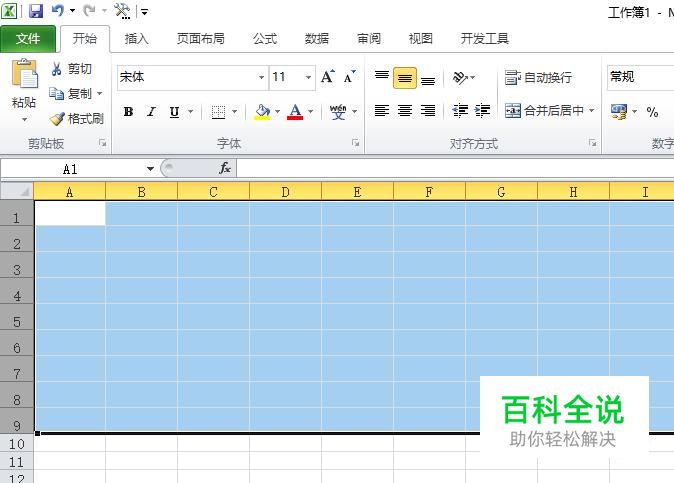This screenshot has width=674, height=483.
Task: Switch to the 开始 Home tab
Action: point(85,39)
